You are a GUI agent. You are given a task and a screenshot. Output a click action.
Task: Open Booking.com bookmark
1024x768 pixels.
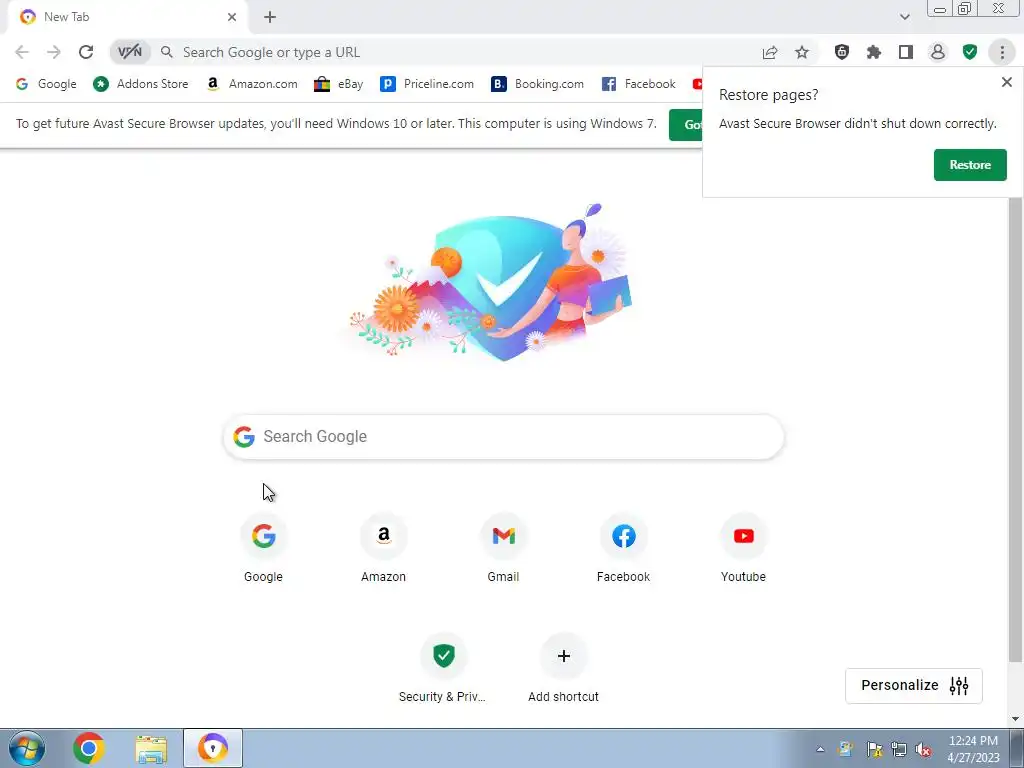tap(537, 84)
